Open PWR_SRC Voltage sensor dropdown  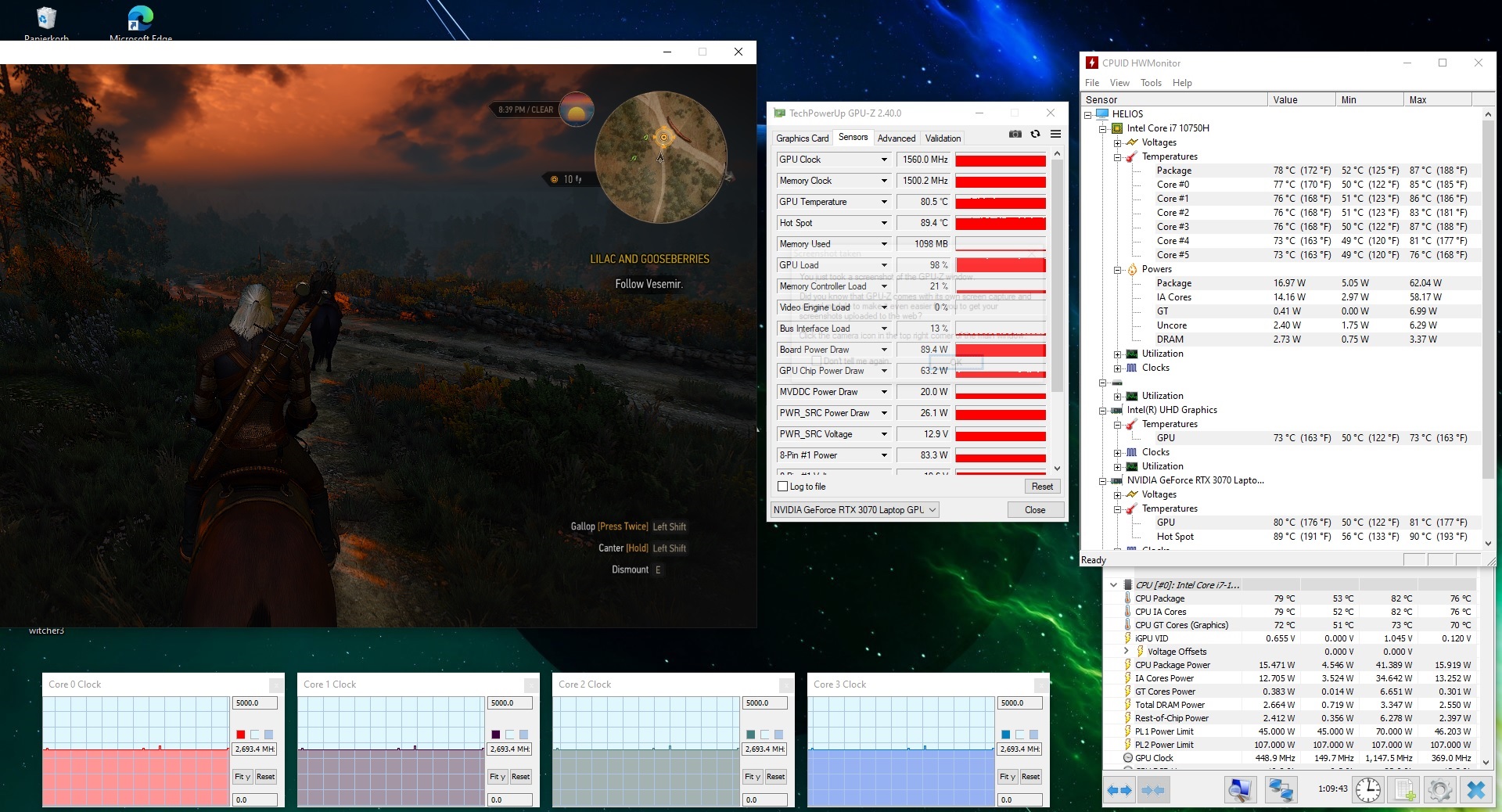click(x=884, y=434)
